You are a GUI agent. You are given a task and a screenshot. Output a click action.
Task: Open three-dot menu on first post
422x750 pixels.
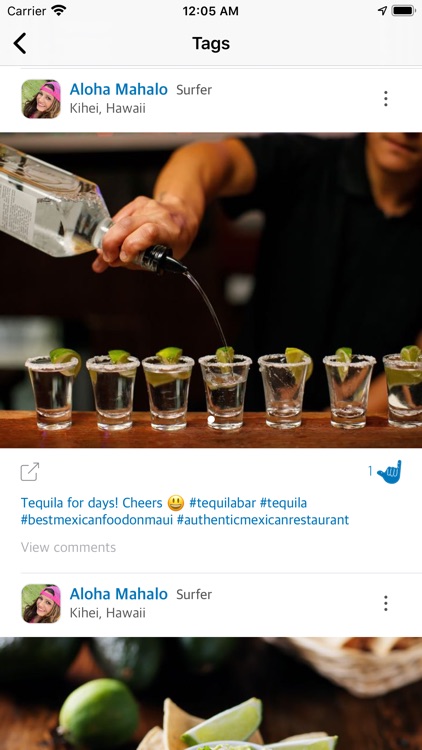[386, 99]
